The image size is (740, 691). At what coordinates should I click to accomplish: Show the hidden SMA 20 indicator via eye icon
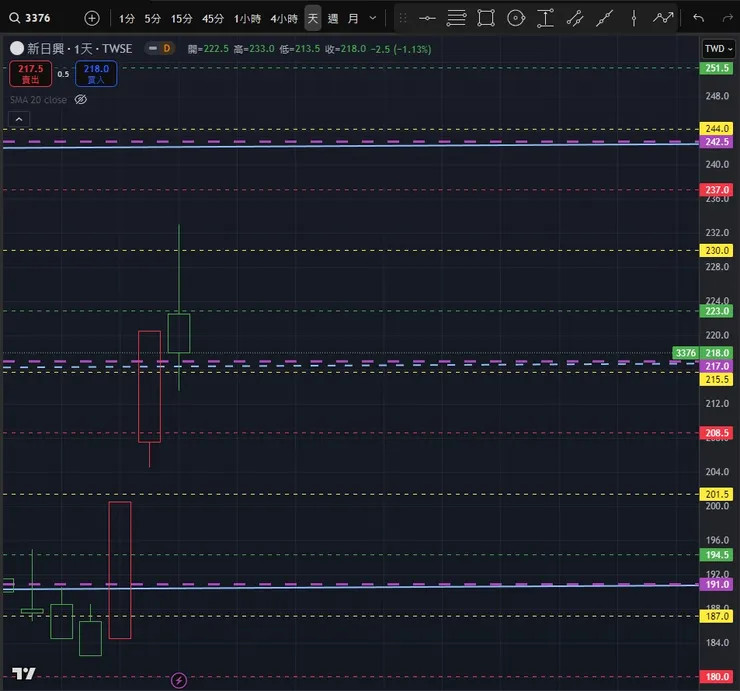pyautogui.click(x=81, y=100)
